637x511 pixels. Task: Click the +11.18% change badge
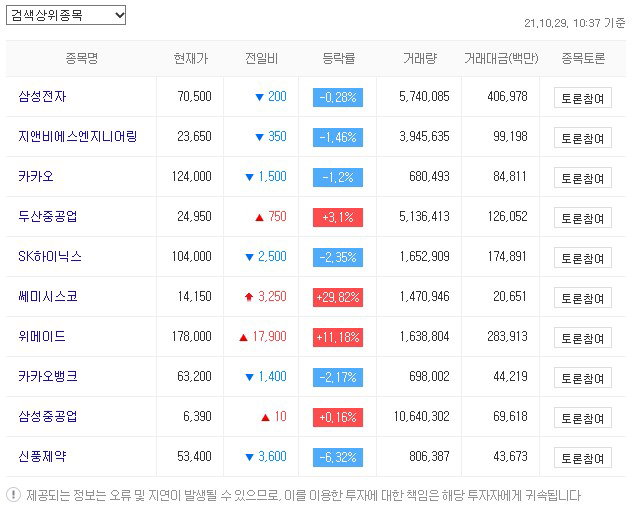[338, 338]
